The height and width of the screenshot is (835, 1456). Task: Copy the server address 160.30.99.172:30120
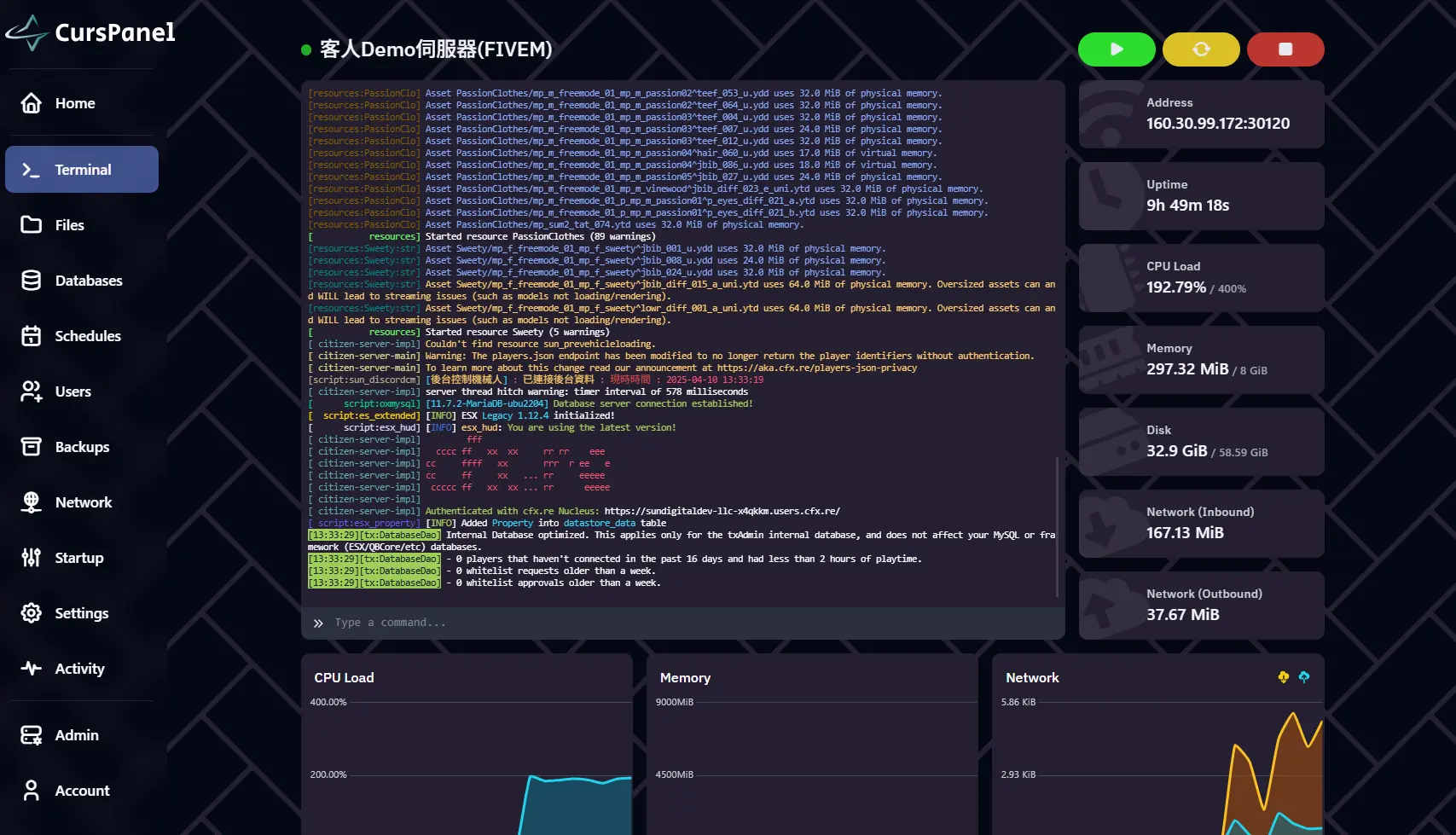click(1218, 124)
